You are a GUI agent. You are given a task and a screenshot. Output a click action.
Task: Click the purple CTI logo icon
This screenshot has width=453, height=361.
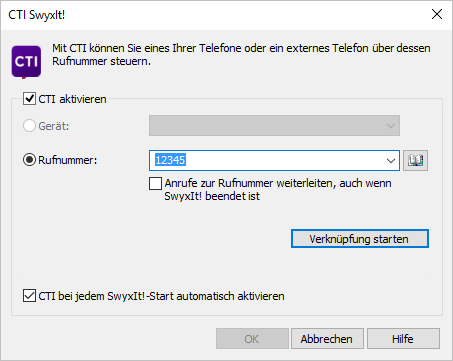pos(26,62)
